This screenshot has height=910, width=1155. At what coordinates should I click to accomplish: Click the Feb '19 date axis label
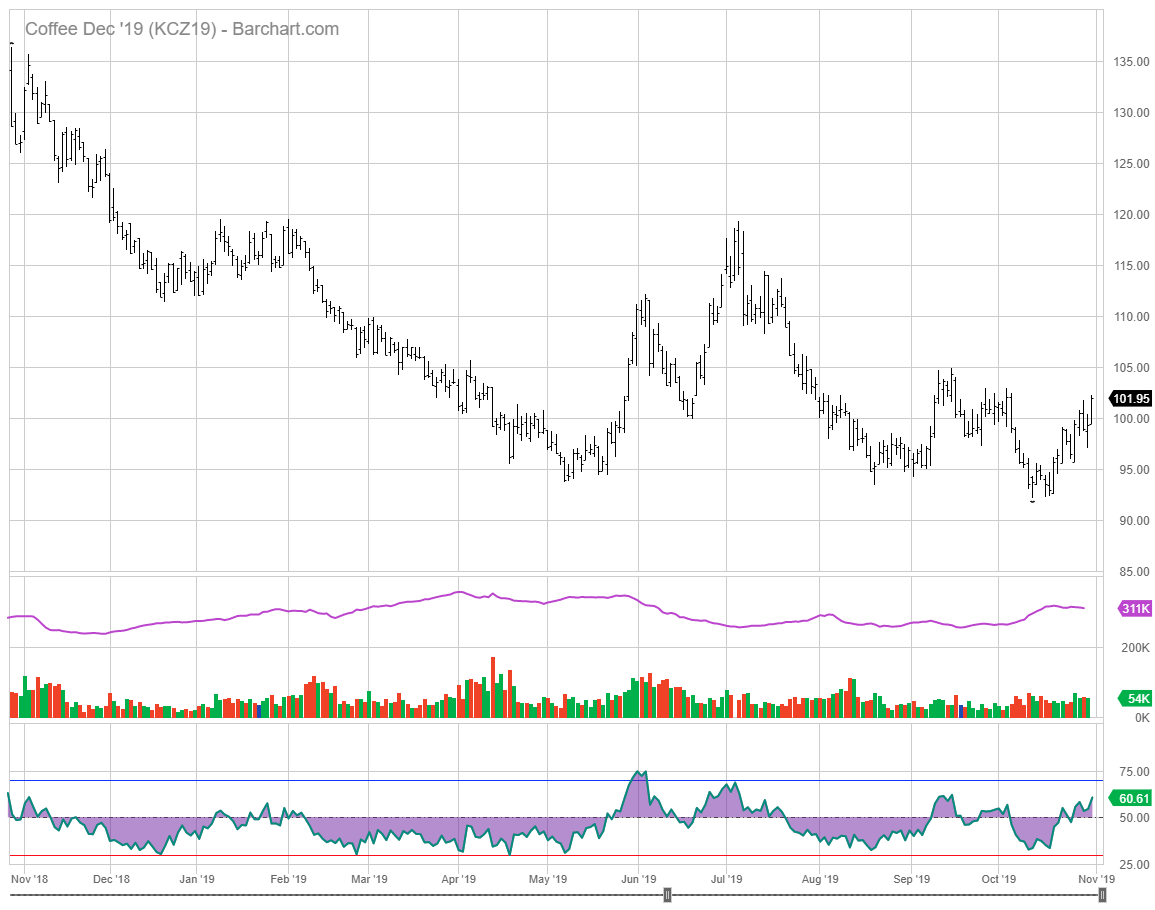point(288,879)
